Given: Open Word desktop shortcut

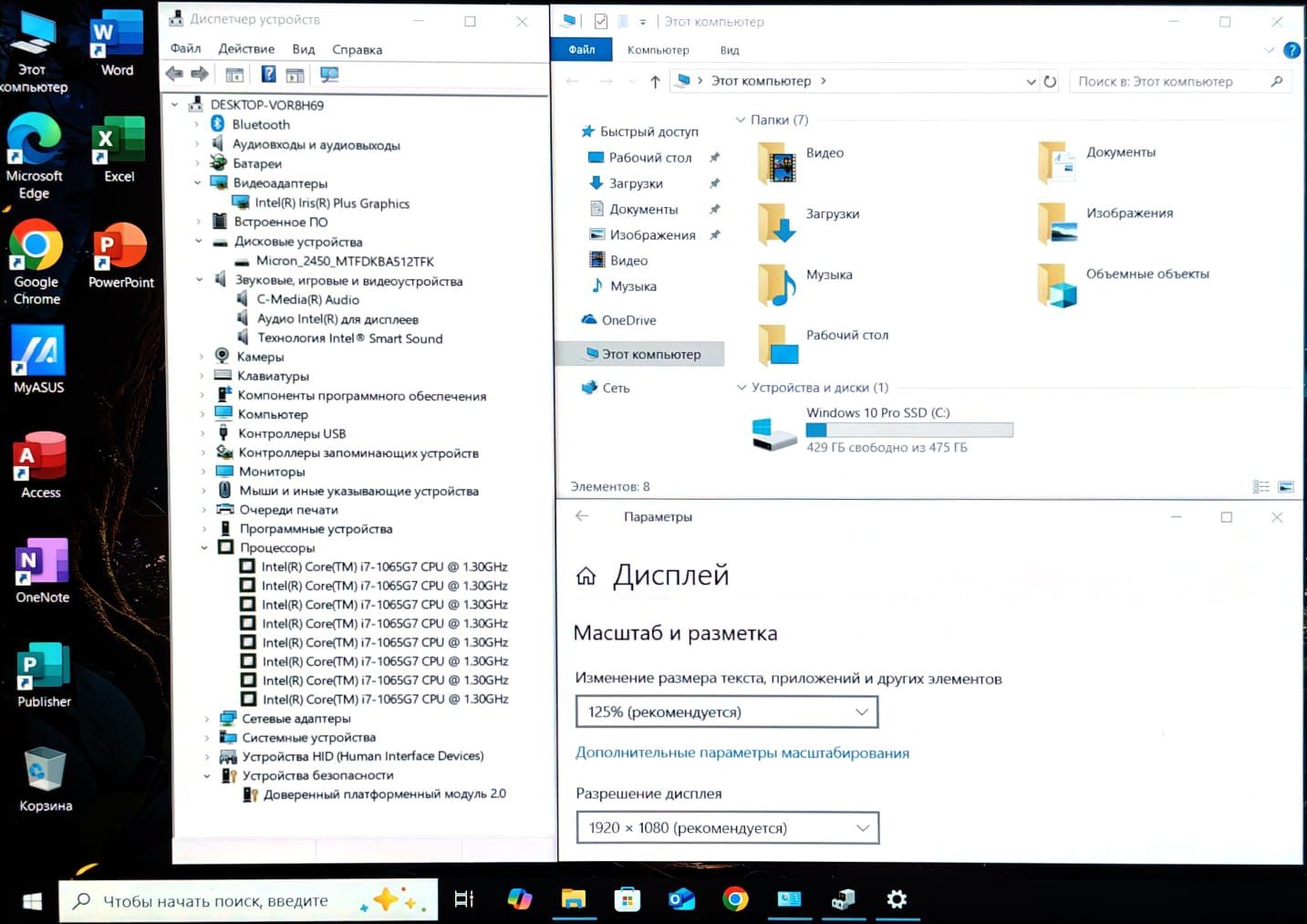Looking at the screenshot, I should [x=117, y=44].
